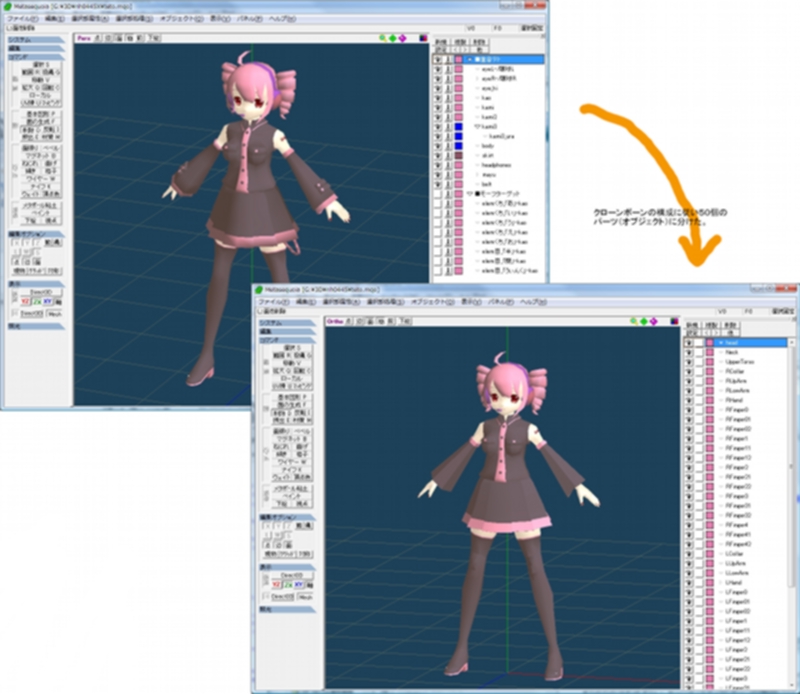Click the multicolor display icon in lower viewport toolbar
The width and height of the screenshot is (800, 694).
pyautogui.click(x=674, y=321)
